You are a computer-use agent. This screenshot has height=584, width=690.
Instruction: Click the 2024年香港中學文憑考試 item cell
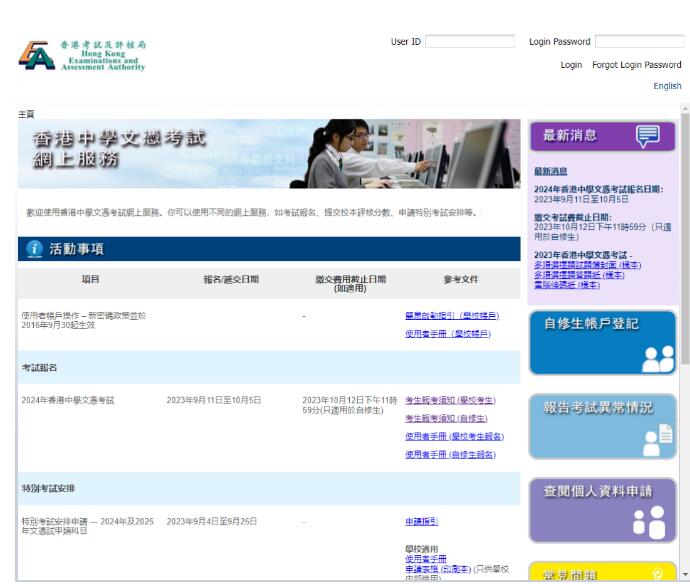pos(68,400)
